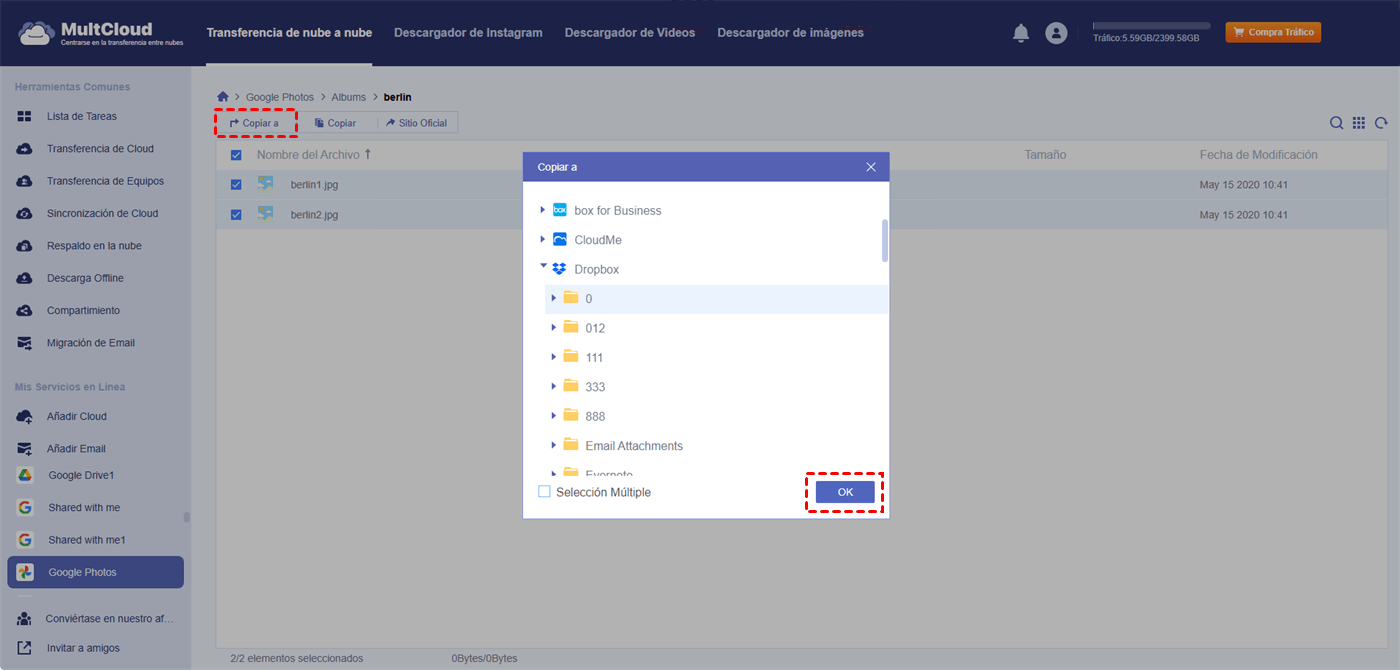Click the box for Business icon
Image resolution: width=1400 pixels, height=670 pixels.
560,210
